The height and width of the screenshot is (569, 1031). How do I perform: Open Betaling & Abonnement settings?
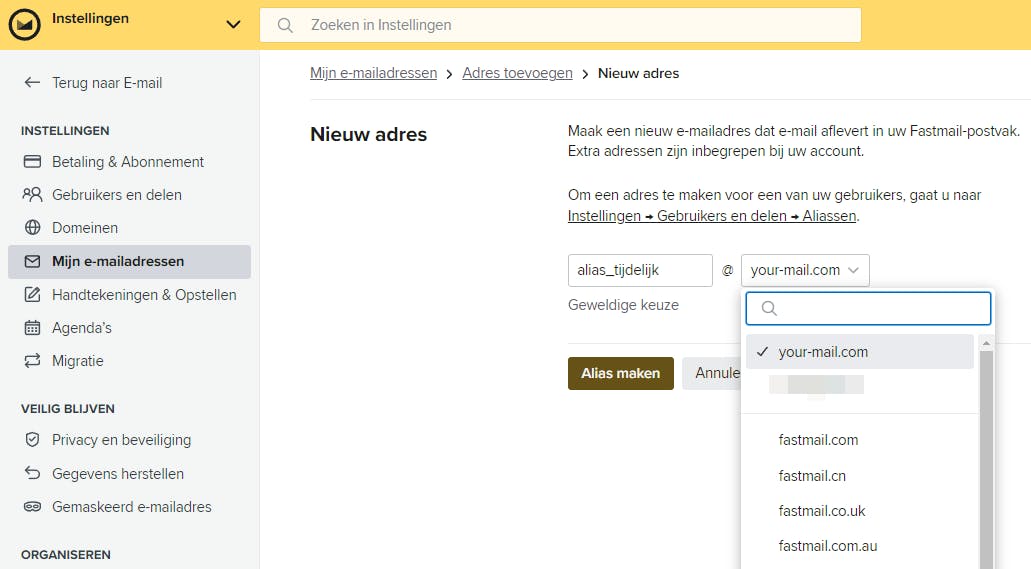pos(129,162)
